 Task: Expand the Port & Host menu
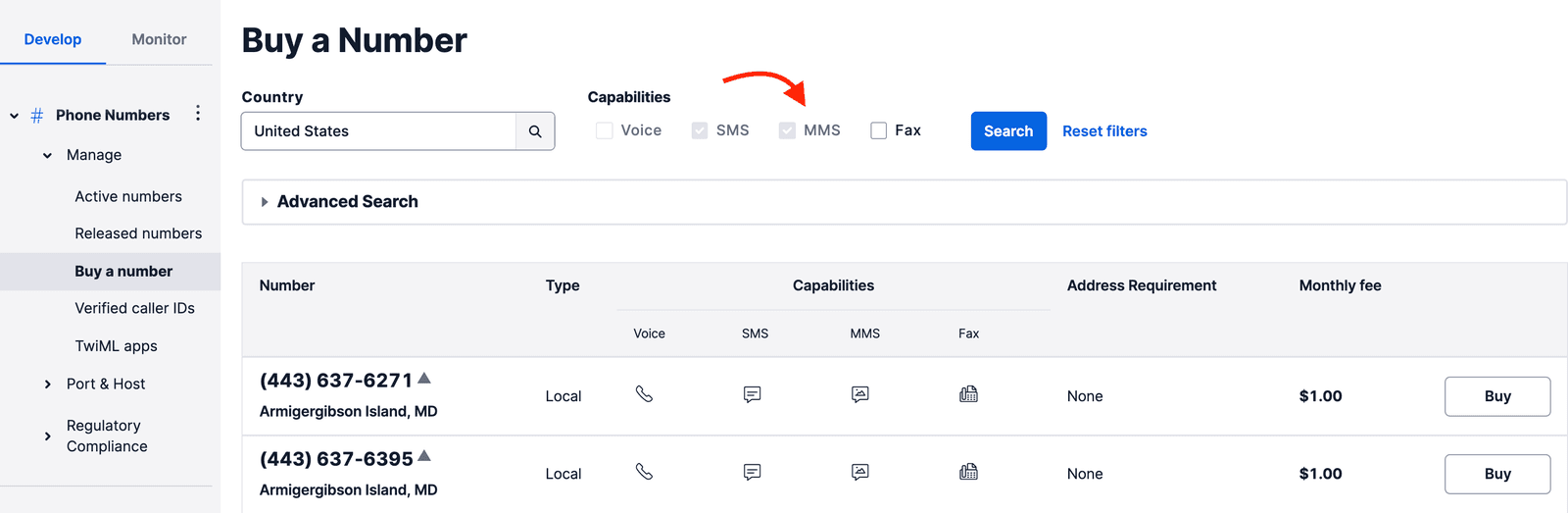point(48,385)
